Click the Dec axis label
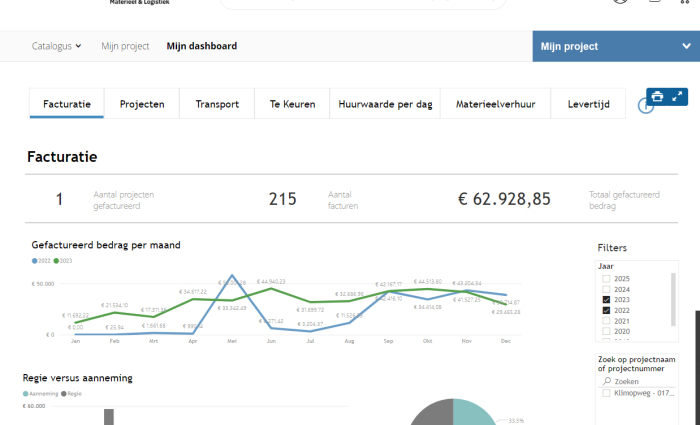This screenshot has width=700, height=425. (506, 341)
